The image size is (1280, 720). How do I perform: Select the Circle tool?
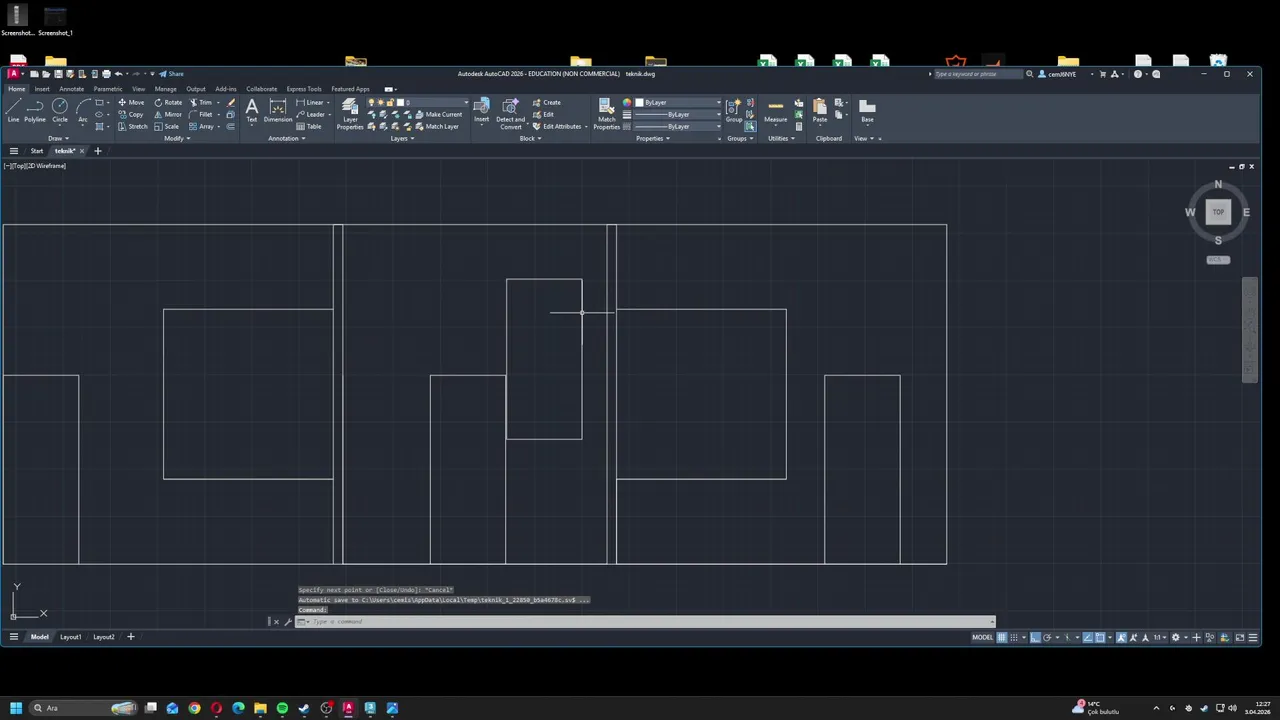click(x=60, y=109)
